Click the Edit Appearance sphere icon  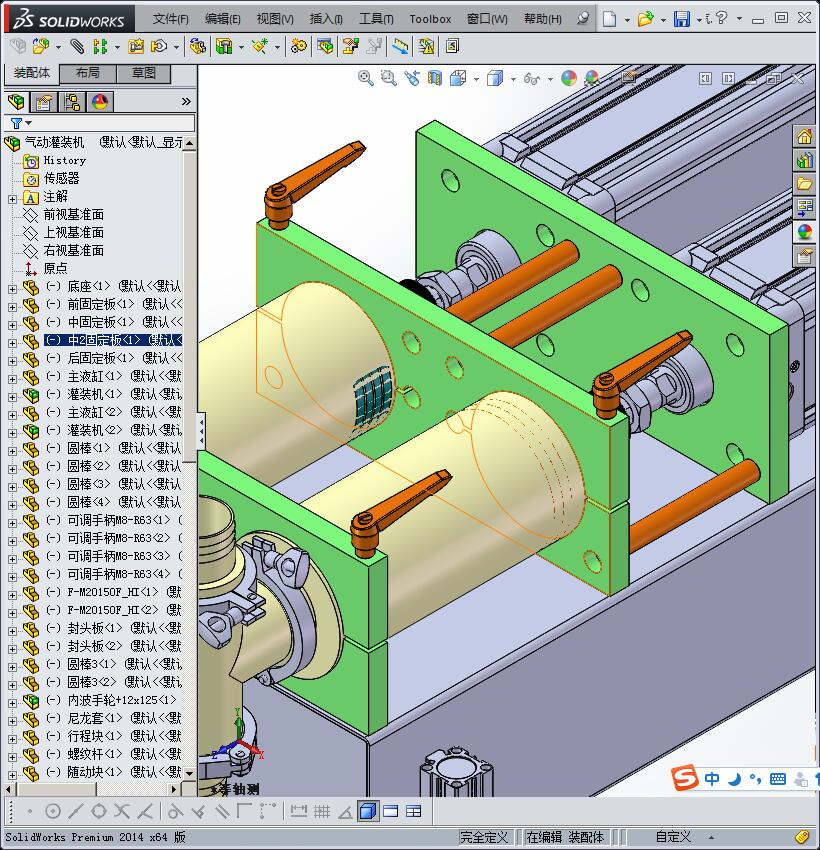point(569,78)
